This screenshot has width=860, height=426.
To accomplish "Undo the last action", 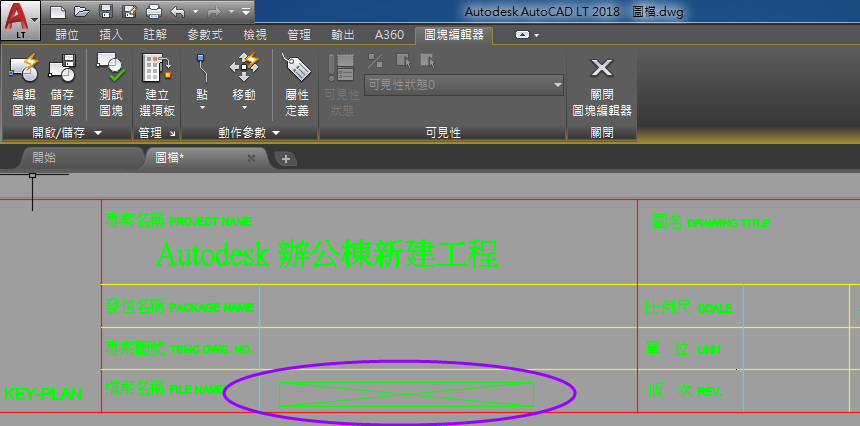I will pyautogui.click(x=178, y=10).
